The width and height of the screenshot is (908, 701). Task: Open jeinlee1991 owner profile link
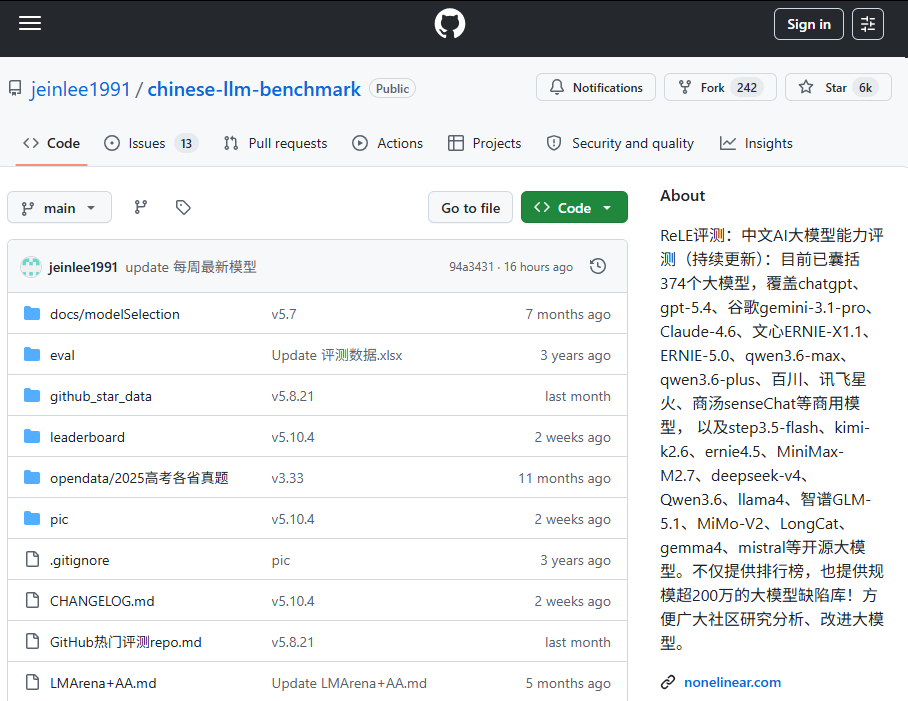click(80, 89)
